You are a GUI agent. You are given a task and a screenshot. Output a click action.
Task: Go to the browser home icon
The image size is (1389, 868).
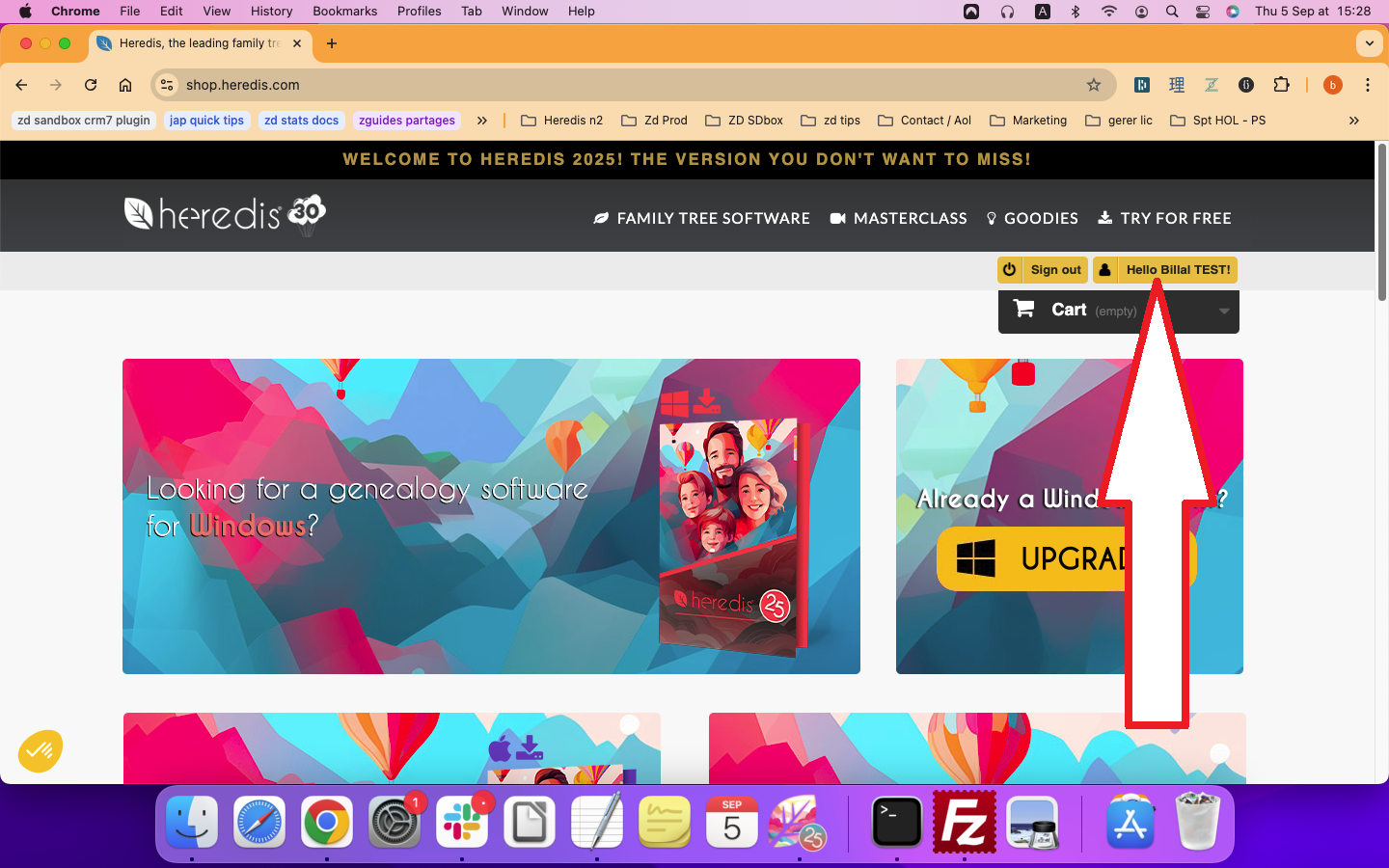(125, 85)
